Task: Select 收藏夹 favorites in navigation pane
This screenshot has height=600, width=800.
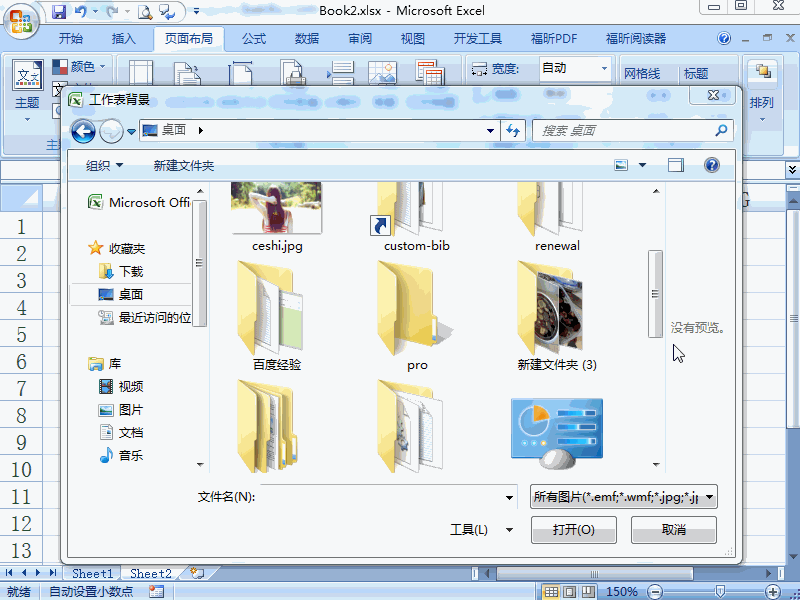Action: (x=117, y=248)
